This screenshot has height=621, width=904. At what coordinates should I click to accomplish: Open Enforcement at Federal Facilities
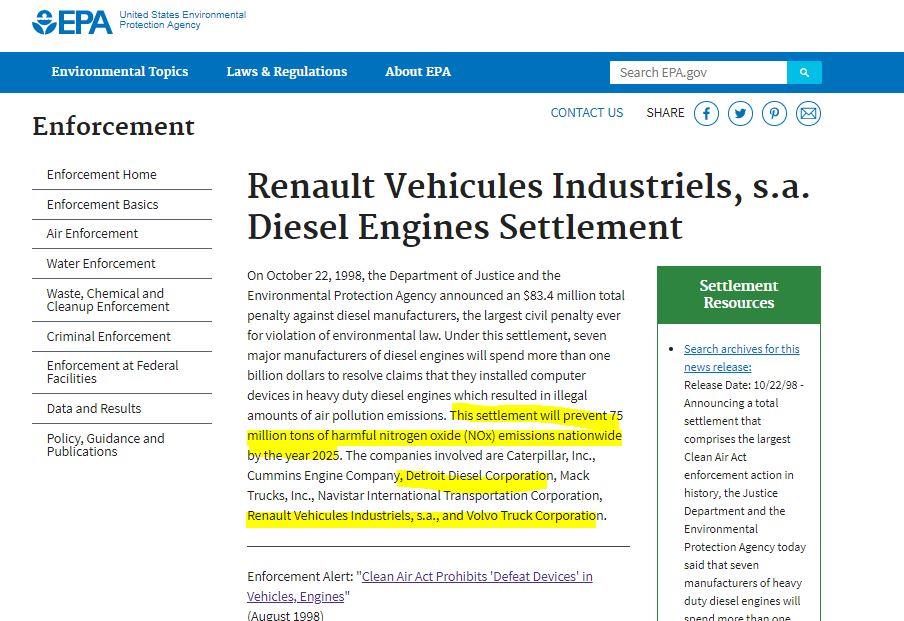[x=112, y=372]
